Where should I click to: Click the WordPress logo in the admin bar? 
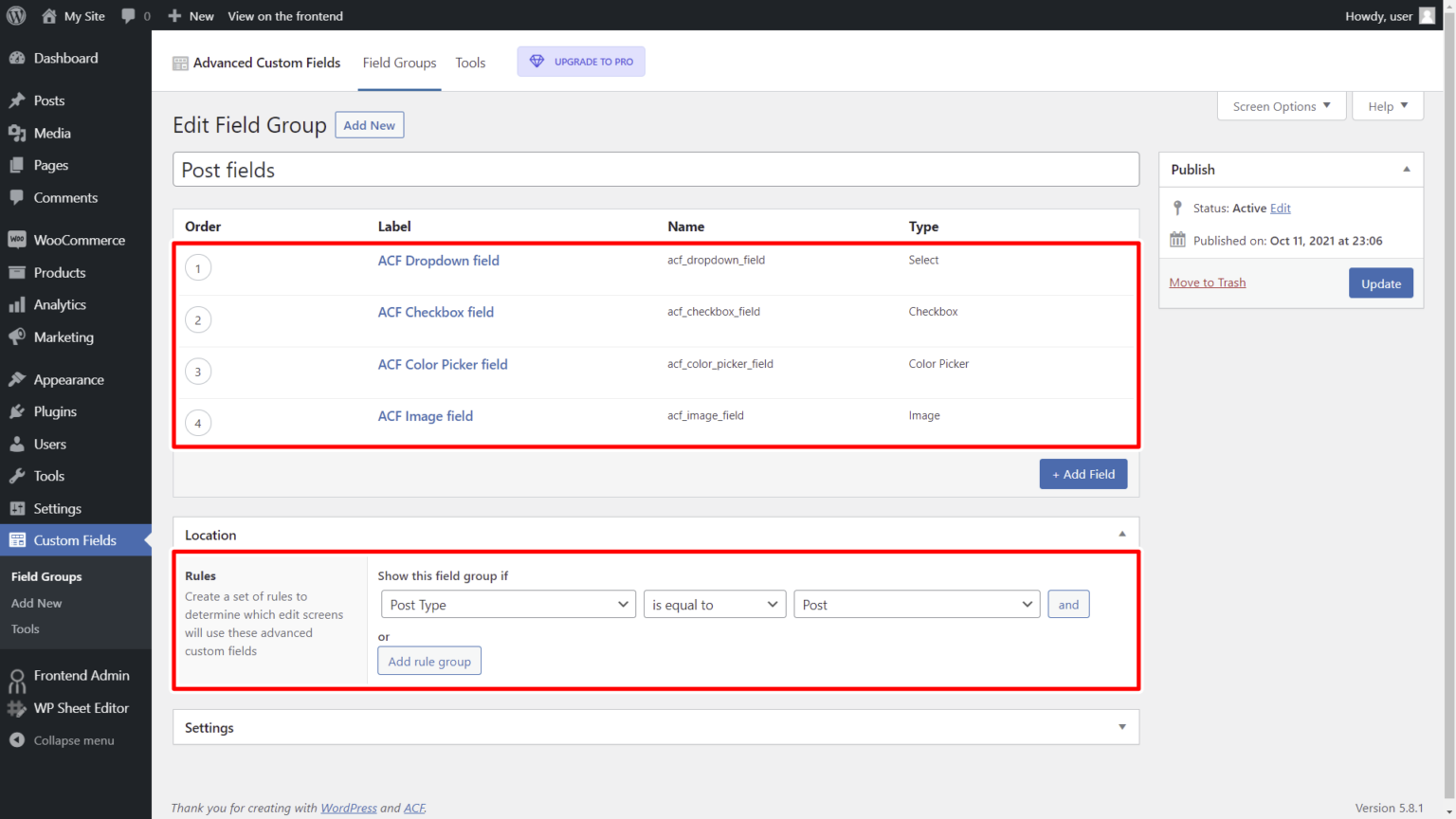(x=15, y=15)
